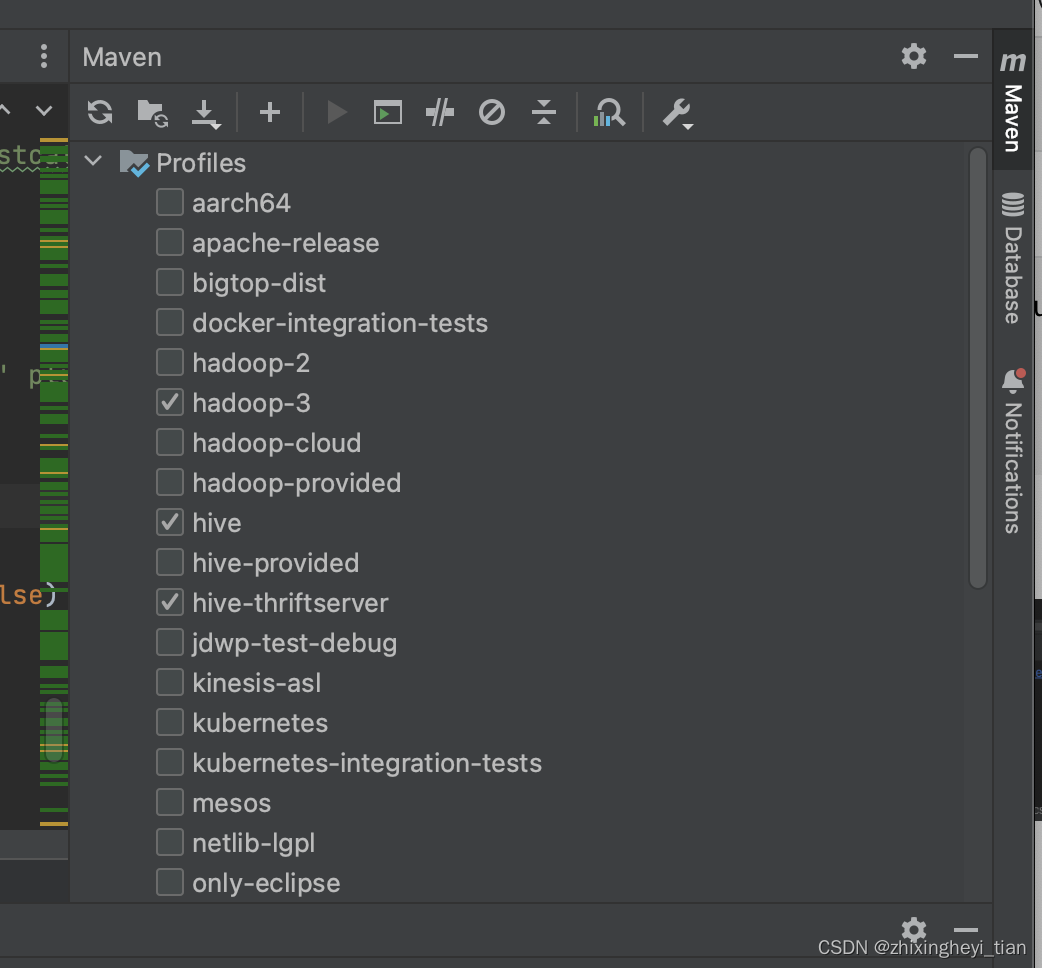Enable the jdwp-test-debug profile

(x=170, y=642)
